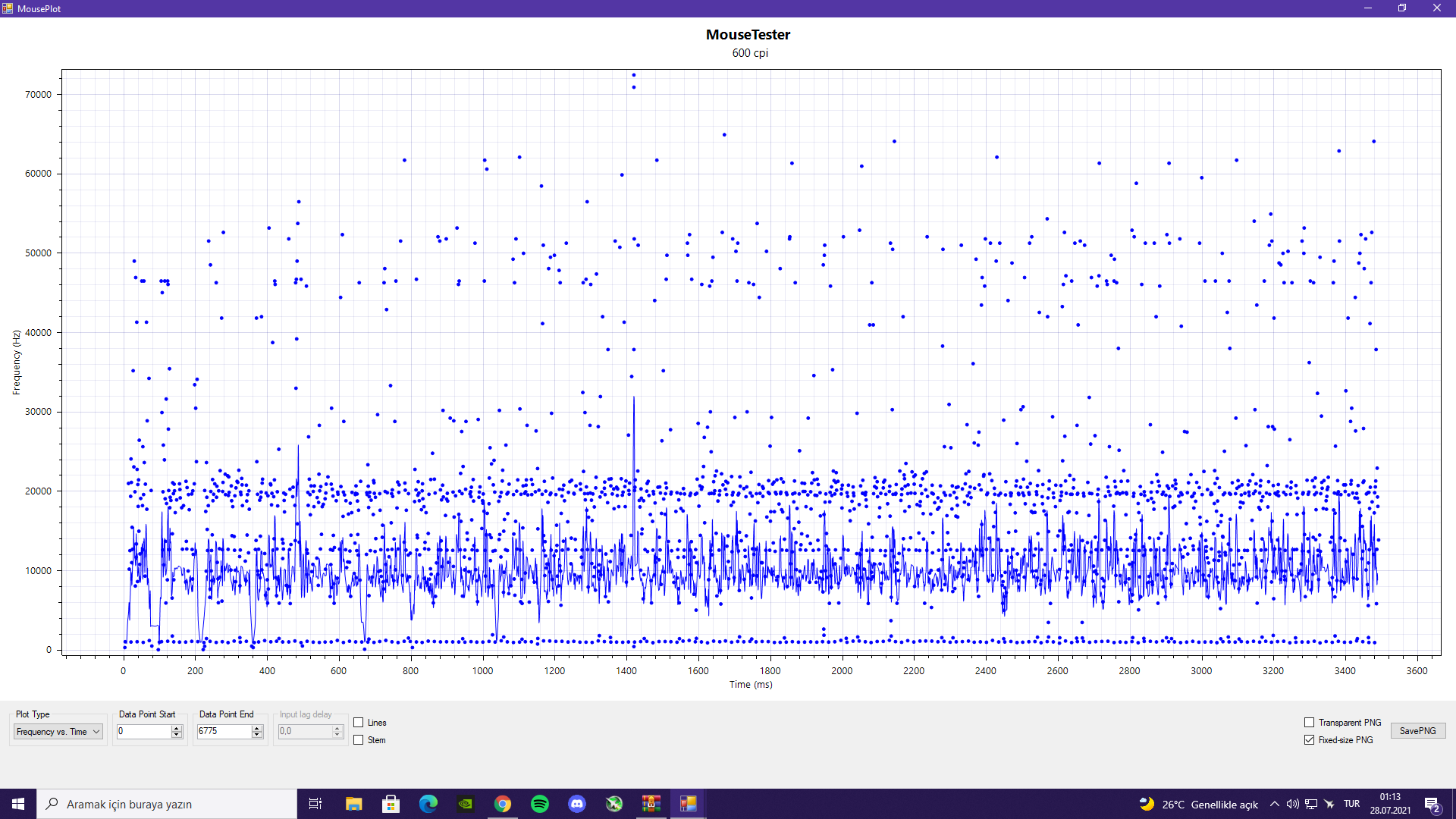
Task: Click the volume speaker tray icon
Action: coord(1293,804)
